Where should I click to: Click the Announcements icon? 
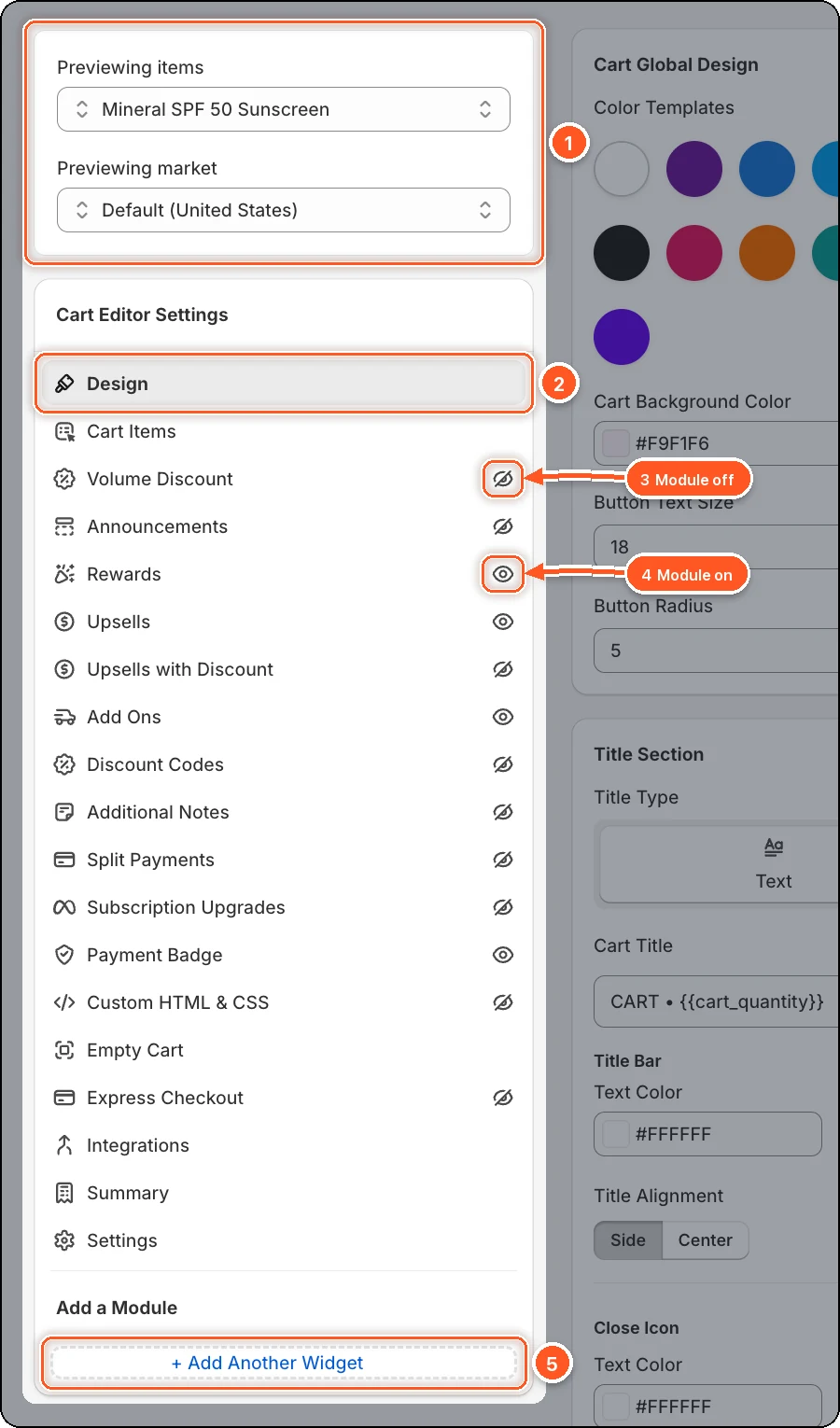point(64,526)
